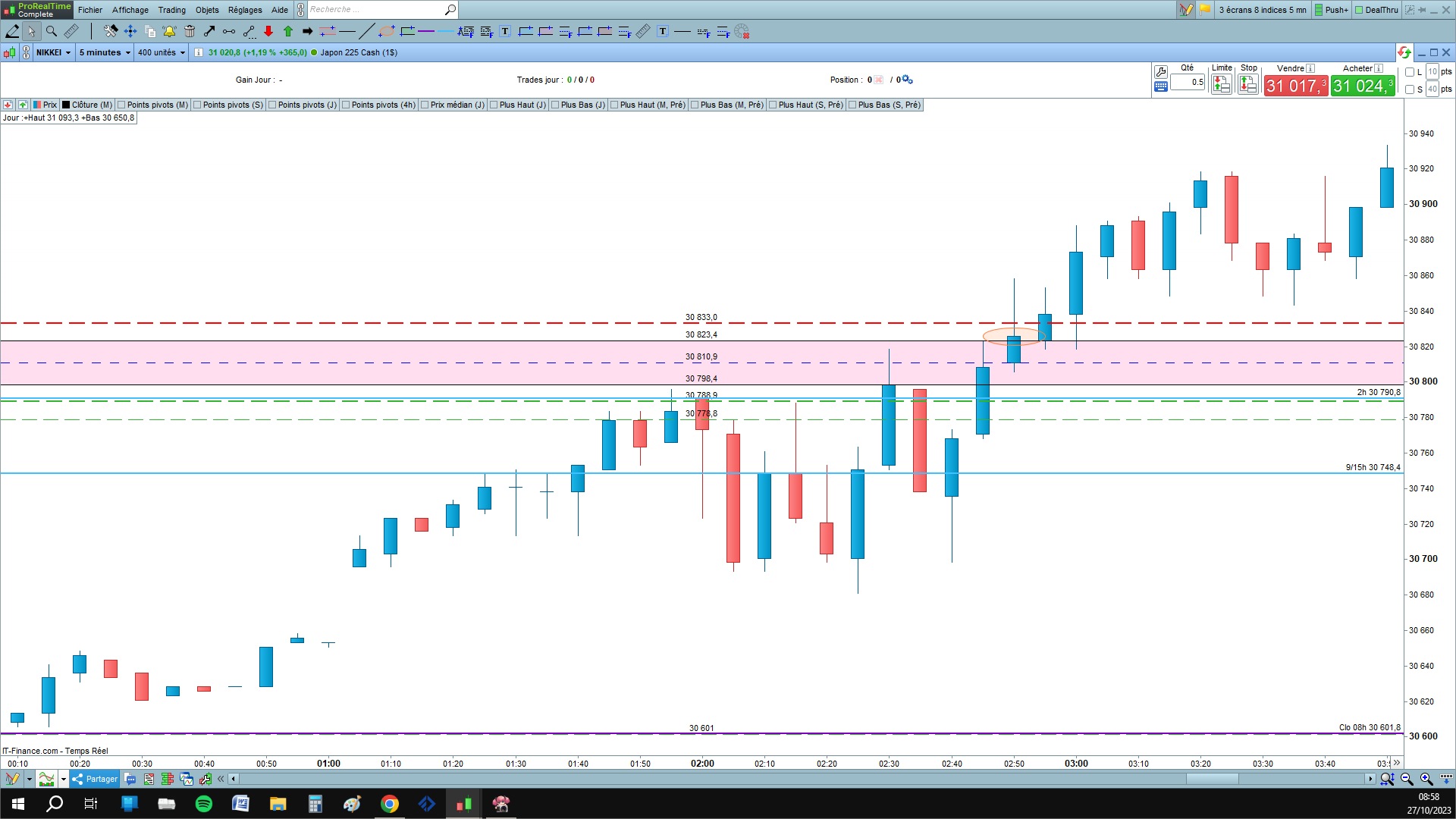Screen dimensions: 1456x819
Task: Check the Plus Haut (J) option
Action: pyautogui.click(x=494, y=105)
